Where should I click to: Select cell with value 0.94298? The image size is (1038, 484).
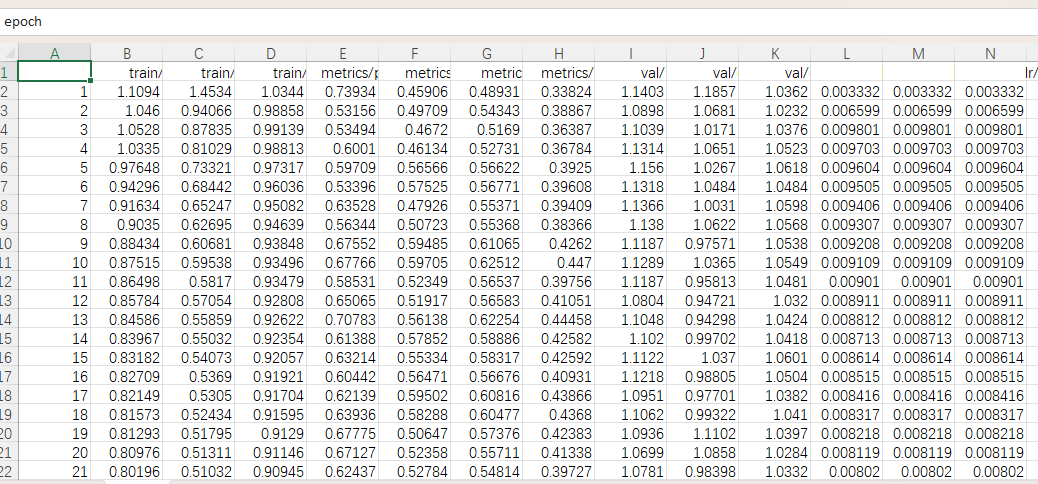click(702, 320)
